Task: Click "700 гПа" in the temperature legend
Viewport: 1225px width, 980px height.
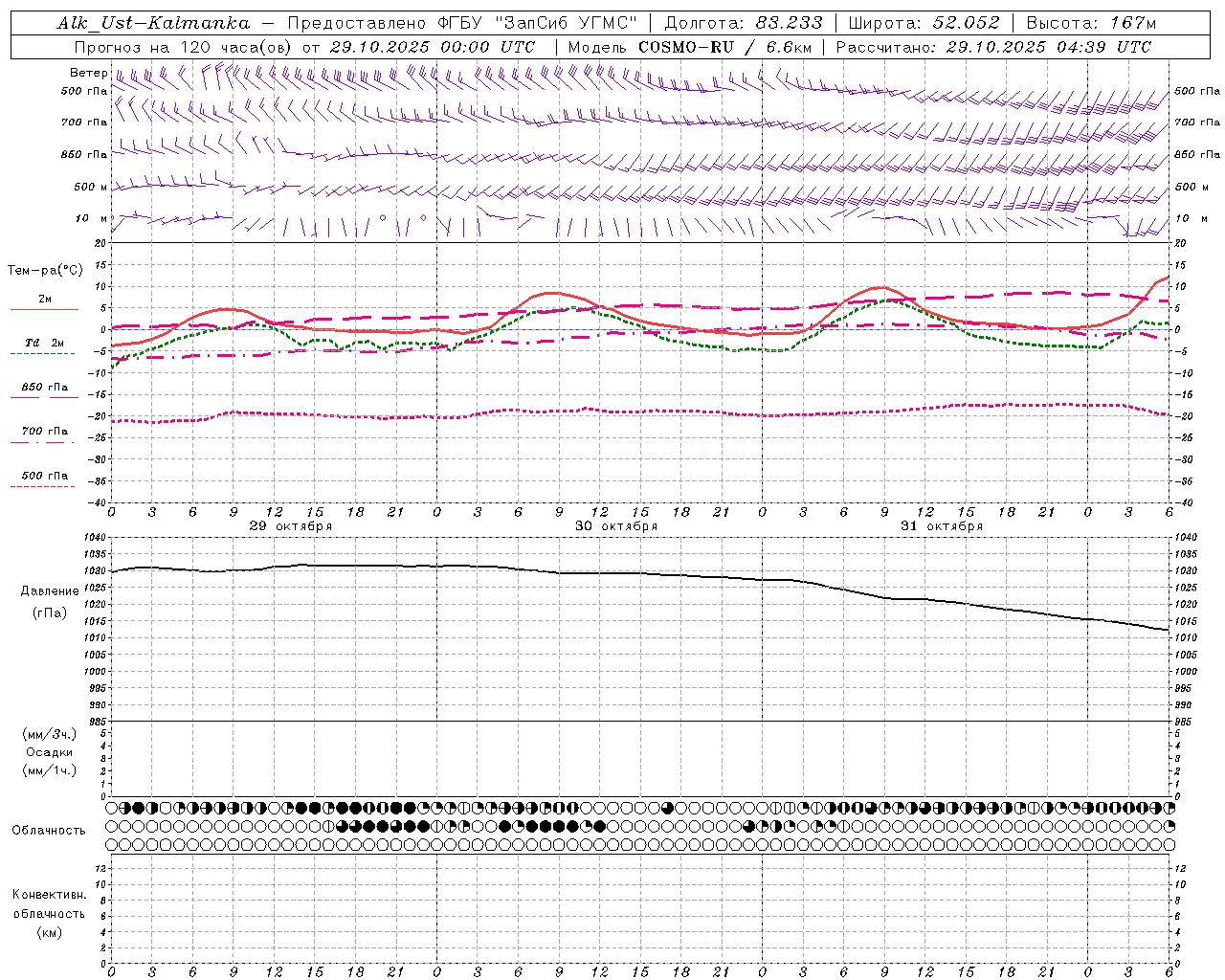Action: pyautogui.click(x=45, y=432)
